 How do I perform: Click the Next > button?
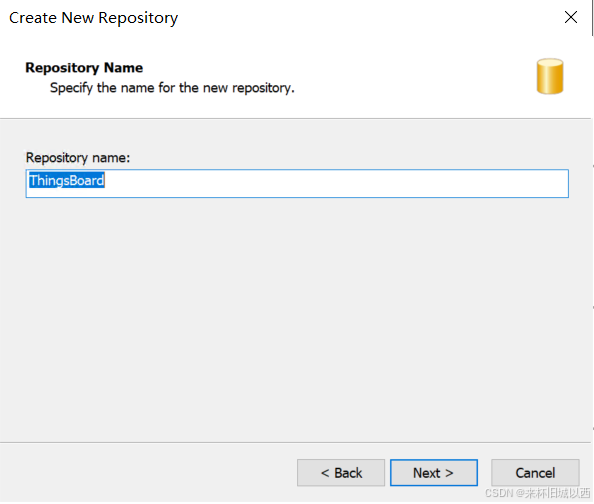pyautogui.click(x=434, y=473)
